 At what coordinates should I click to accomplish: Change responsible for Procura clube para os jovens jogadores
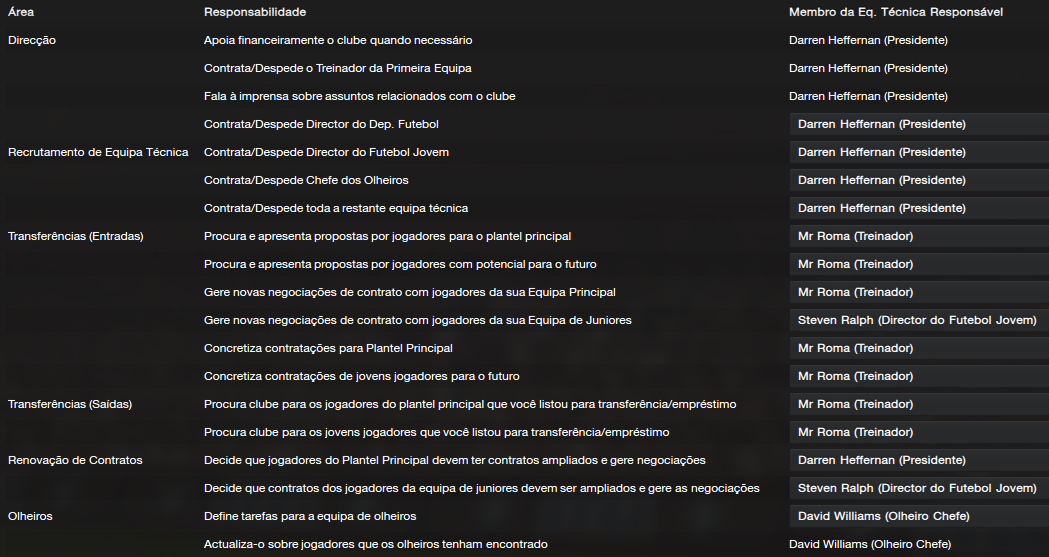pos(919,433)
